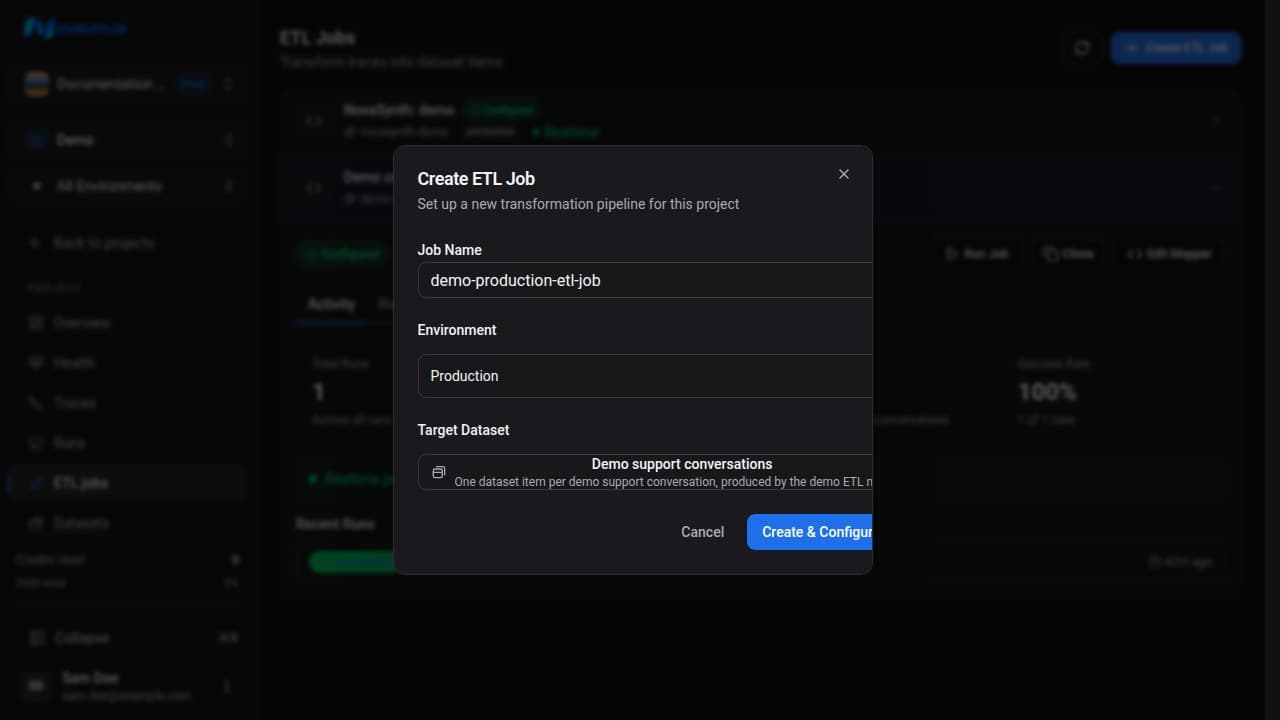Screen dimensions: 1280x720
Task: Duplicate the job with the Clone button
Action: click(1067, 254)
